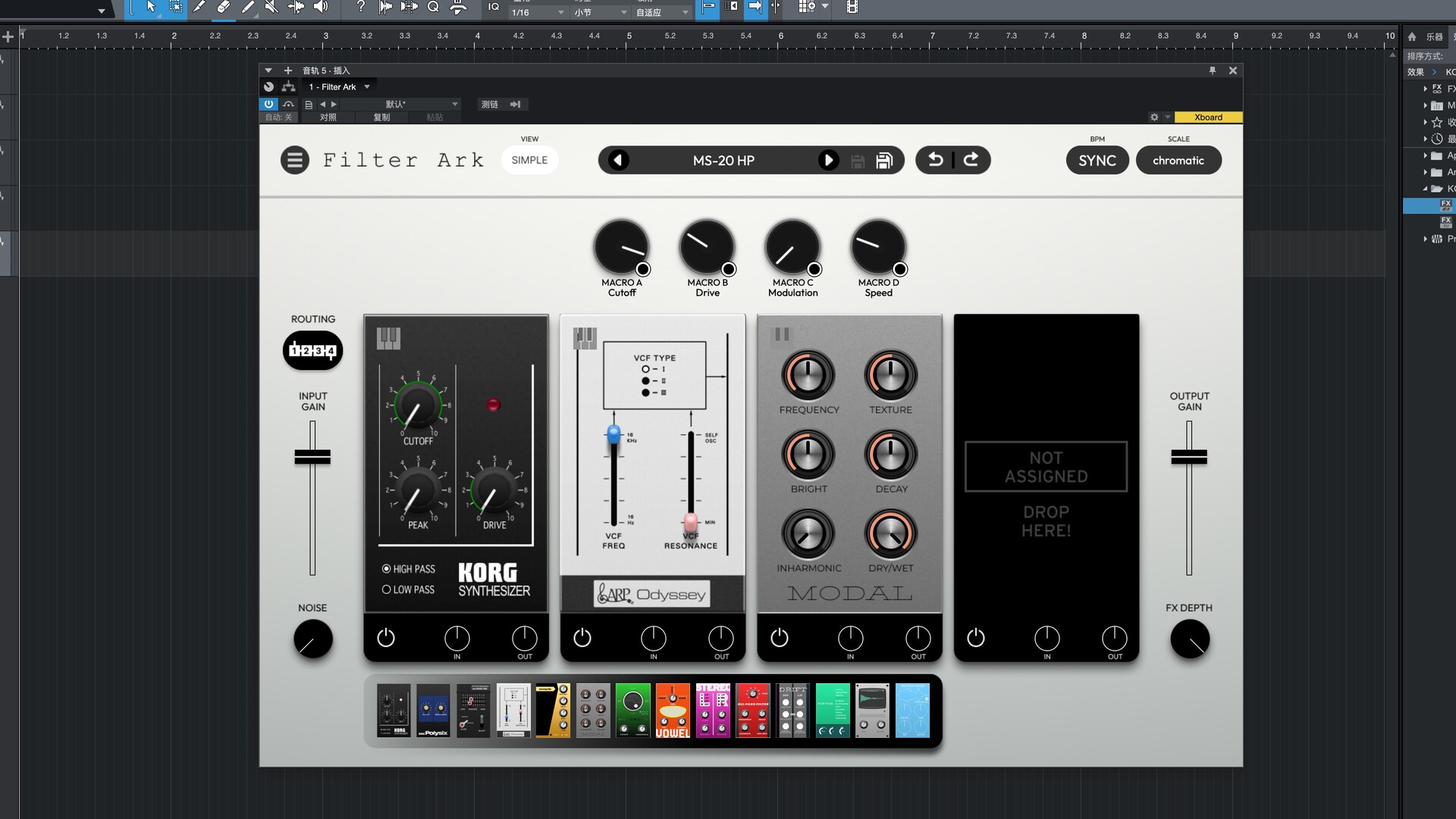
Task: Click the redo arrow button
Action: click(x=971, y=160)
